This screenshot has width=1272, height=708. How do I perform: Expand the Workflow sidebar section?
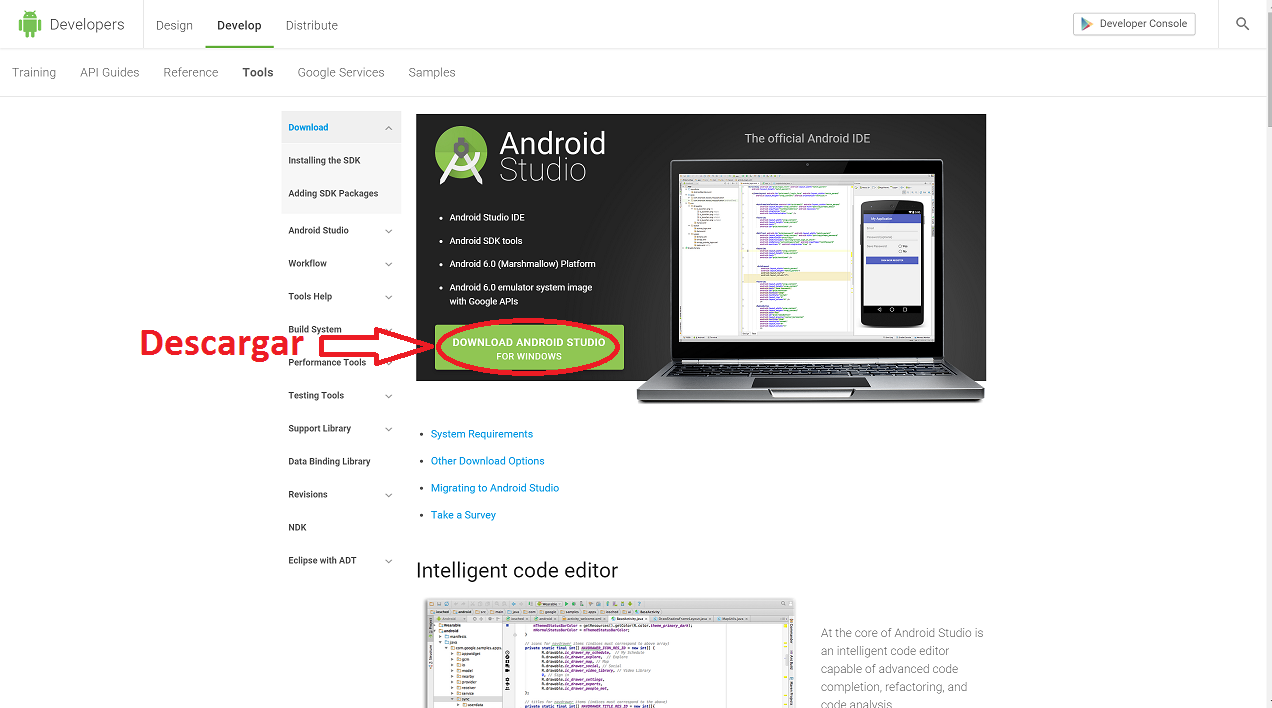pyautogui.click(x=388, y=264)
